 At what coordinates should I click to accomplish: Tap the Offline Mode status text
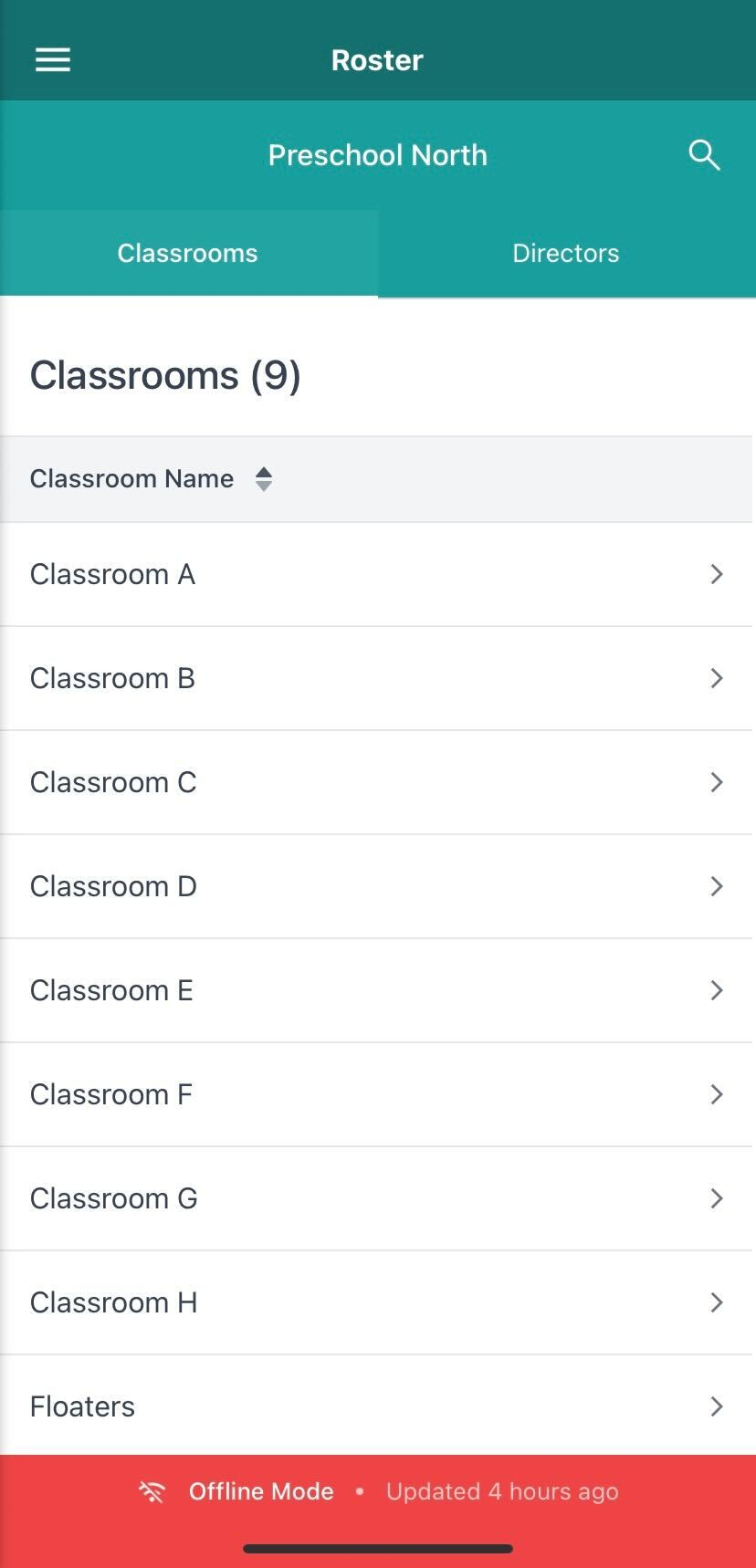click(261, 1491)
